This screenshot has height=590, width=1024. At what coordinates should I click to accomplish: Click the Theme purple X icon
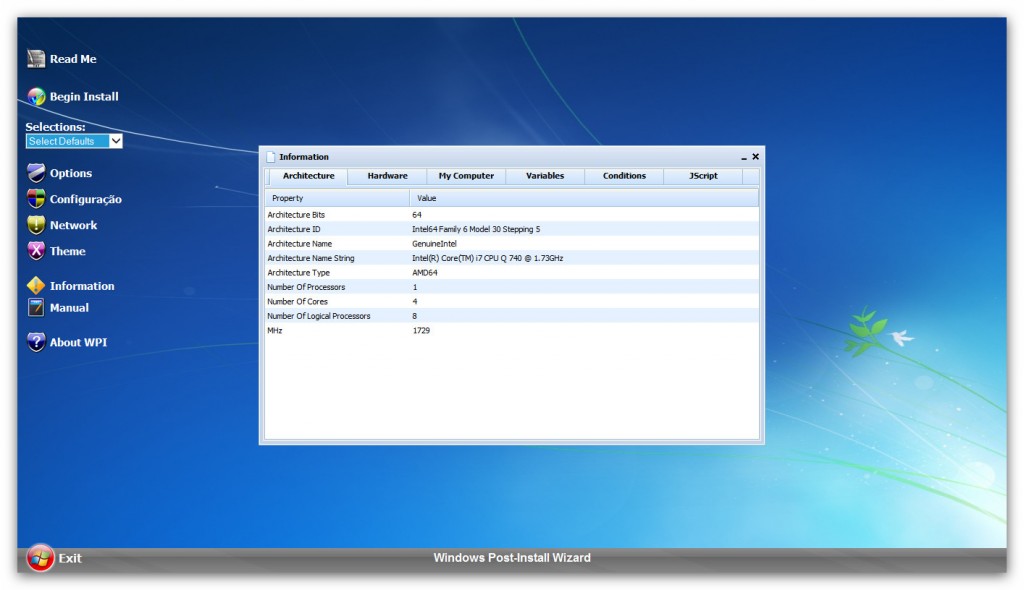coord(36,251)
